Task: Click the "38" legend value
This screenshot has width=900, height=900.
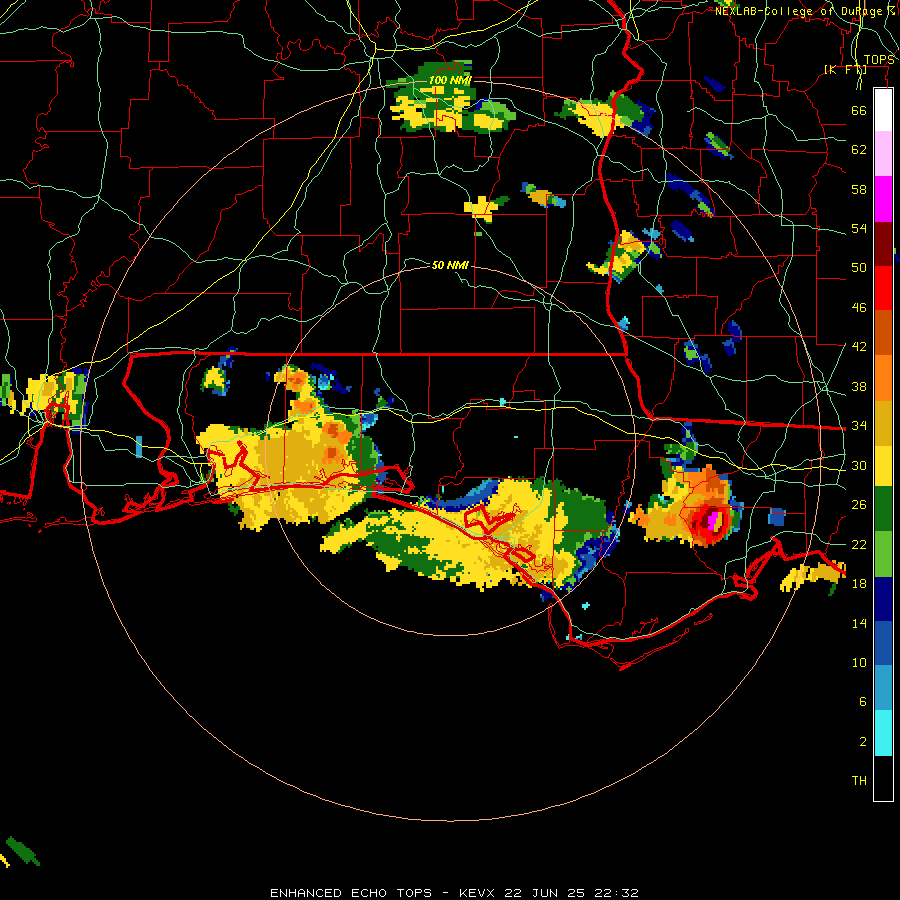Action: tap(859, 386)
